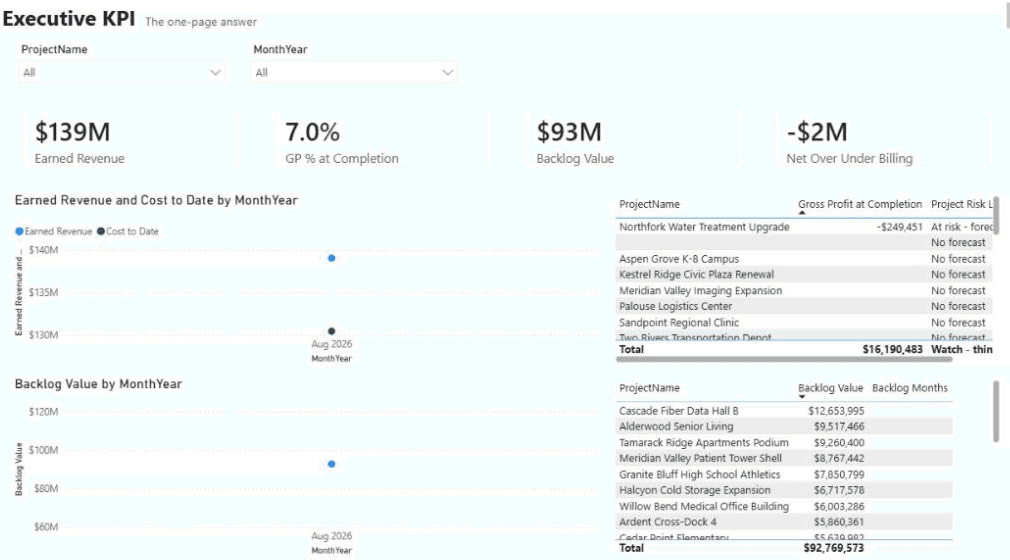Select Meridian Valley Imaging Expansion row

804,291
